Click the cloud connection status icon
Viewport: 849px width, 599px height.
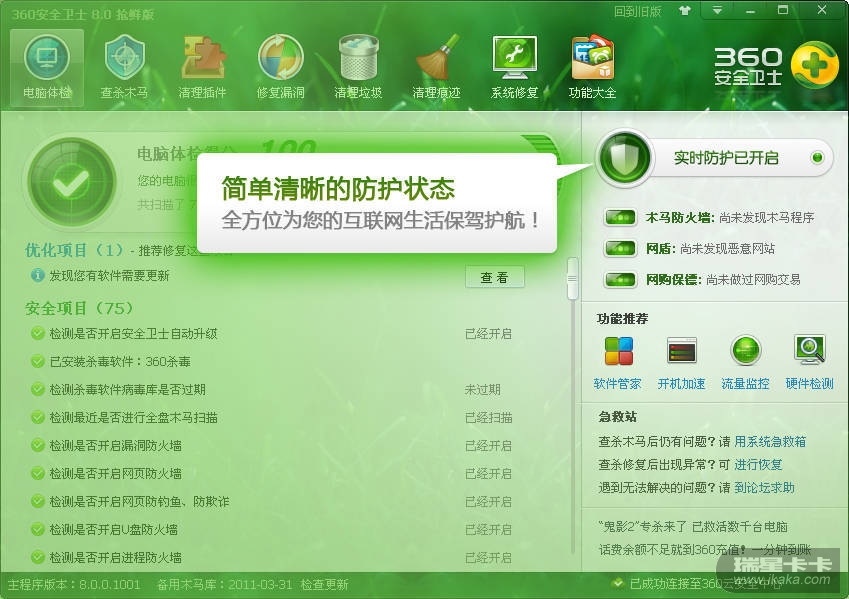617,583
